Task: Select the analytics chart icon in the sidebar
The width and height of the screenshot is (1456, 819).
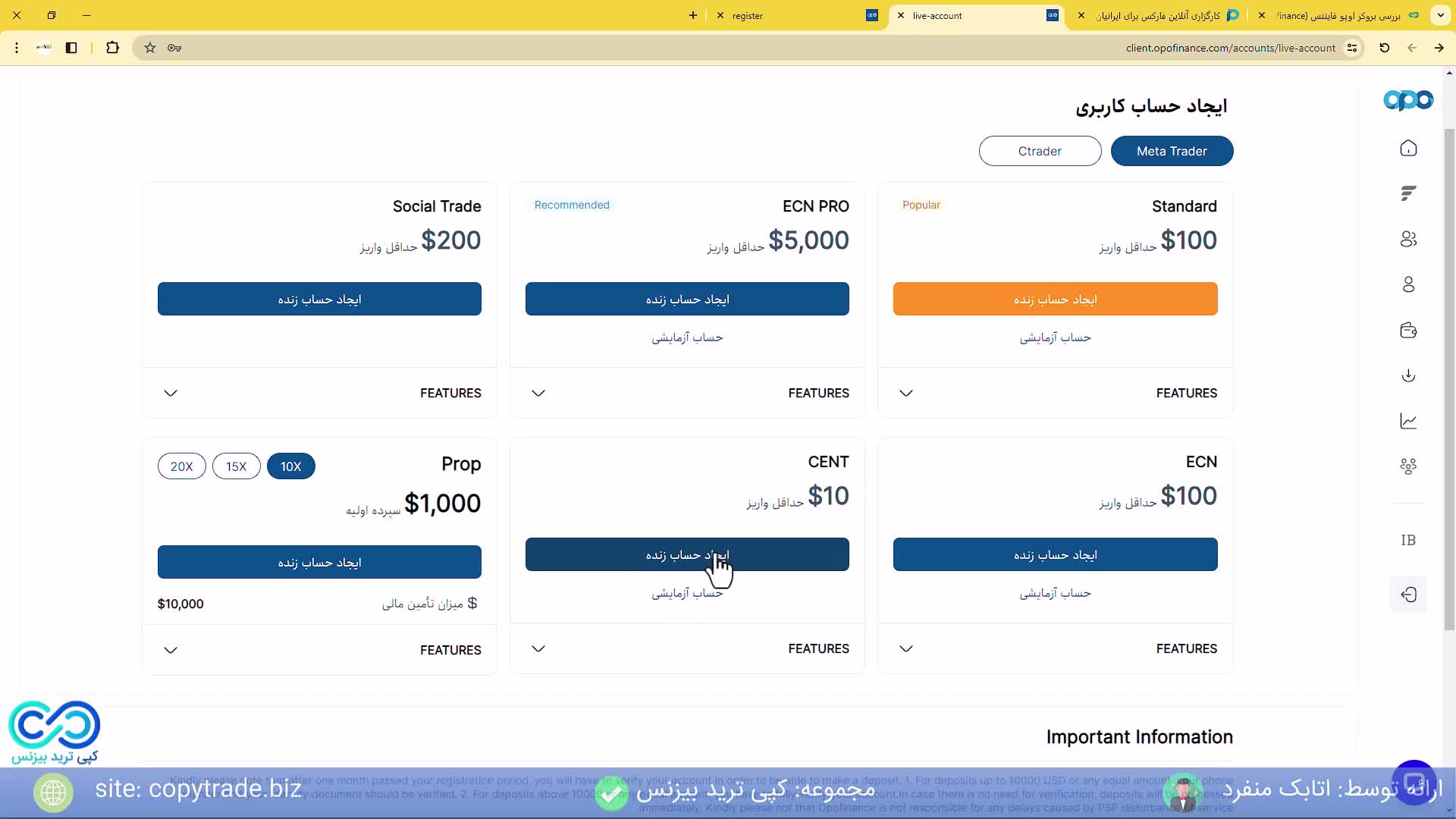Action: click(x=1409, y=421)
